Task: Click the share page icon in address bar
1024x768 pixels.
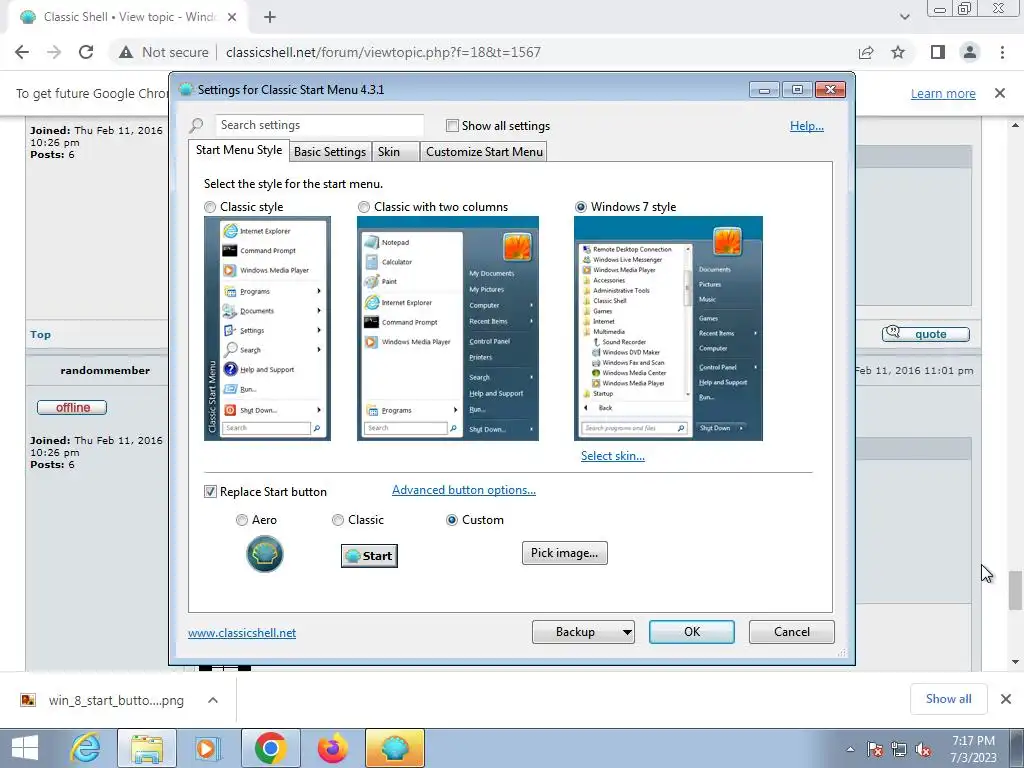Action: (866, 52)
